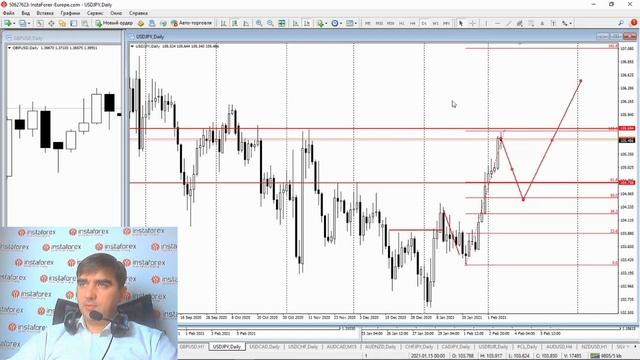Select the M1 timeframe
The height and width of the screenshot is (360, 640).
click(x=368, y=23)
